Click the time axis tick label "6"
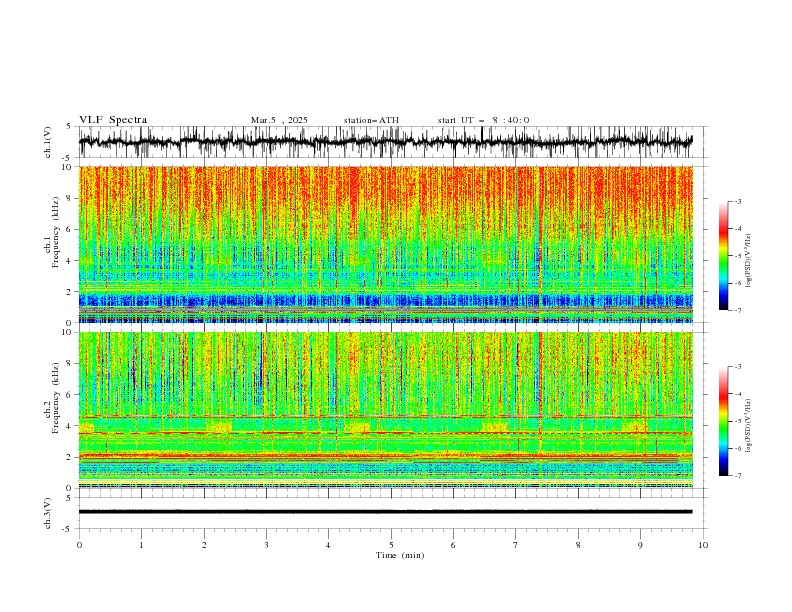Screen dimensions: 792x612 [x=453, y=545]
